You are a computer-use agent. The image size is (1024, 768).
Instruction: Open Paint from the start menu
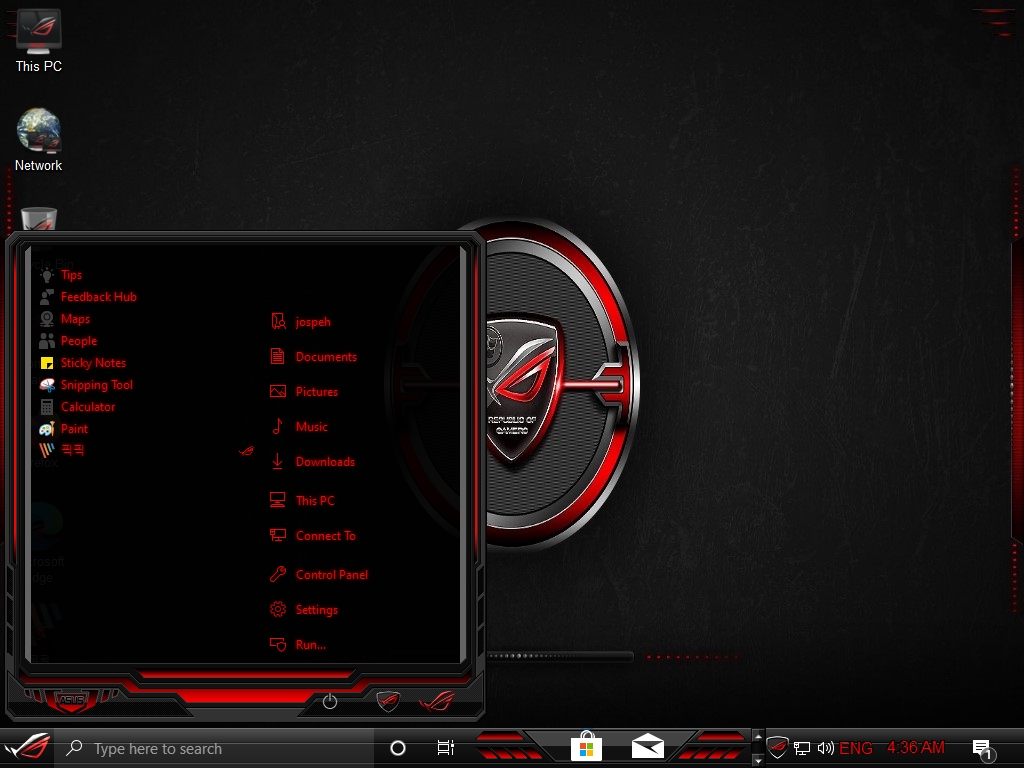coord(74,428)
